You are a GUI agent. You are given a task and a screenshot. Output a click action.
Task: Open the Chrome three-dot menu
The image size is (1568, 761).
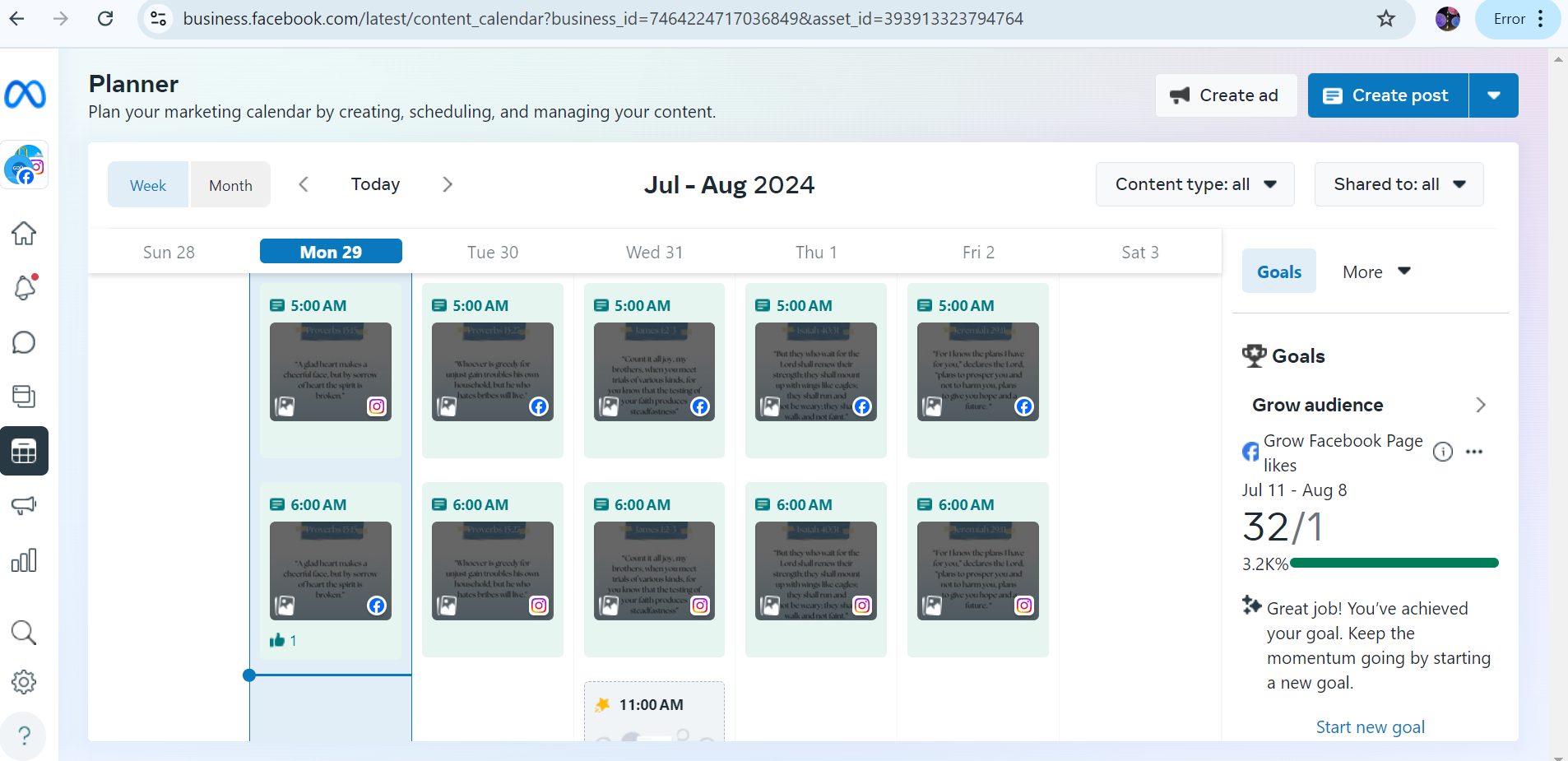click(1541, 19)
